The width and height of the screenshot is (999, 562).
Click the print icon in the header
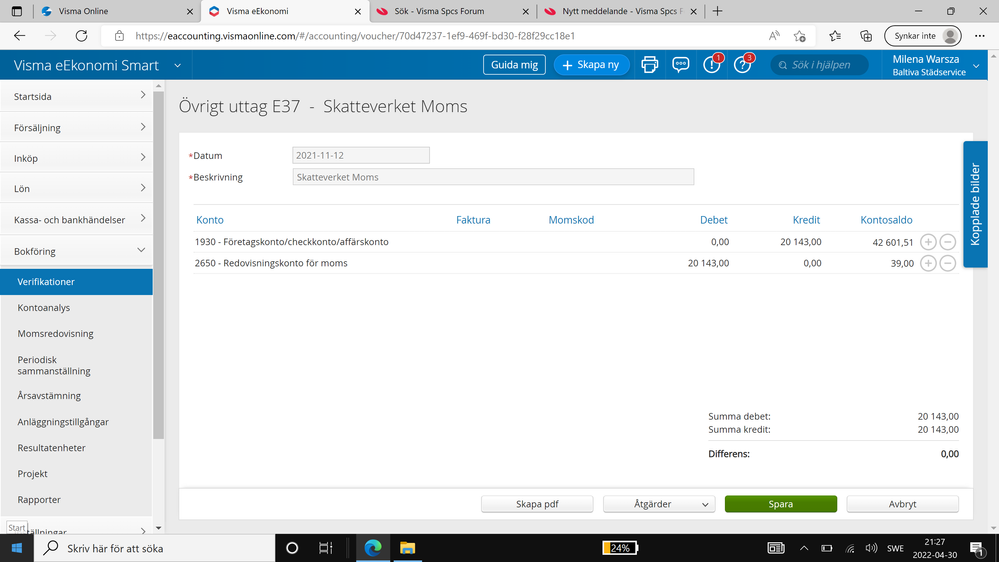pos(649,64)
